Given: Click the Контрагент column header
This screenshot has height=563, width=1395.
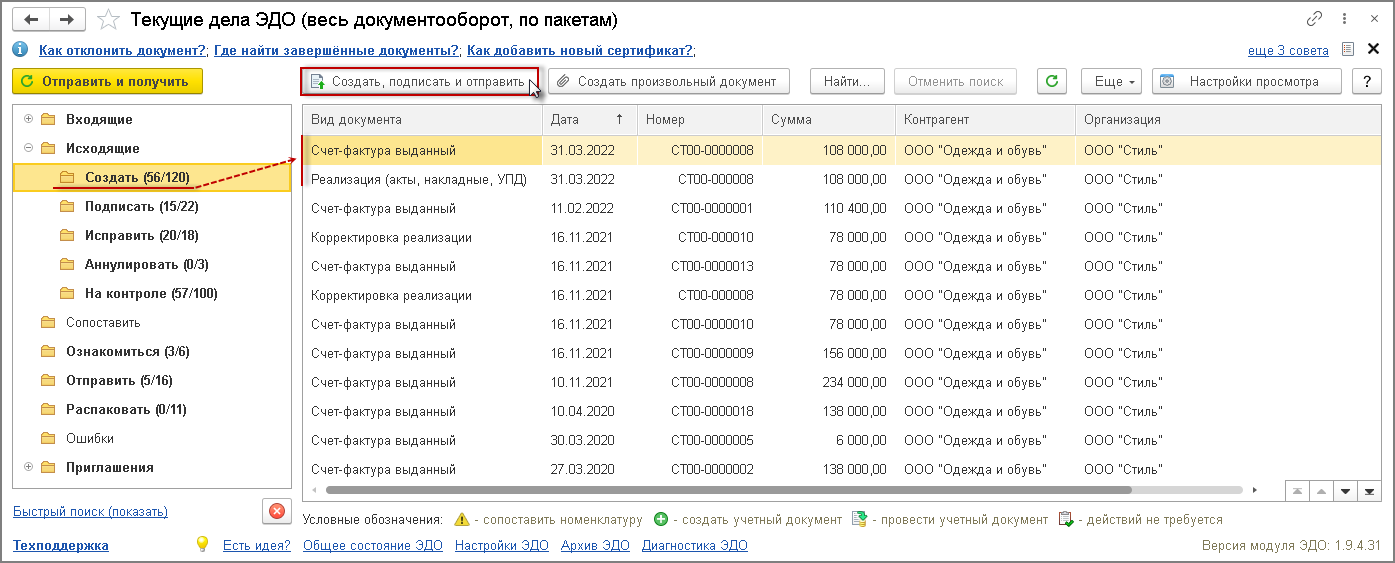Looking at the screenshot, I should tap(985, 119).
